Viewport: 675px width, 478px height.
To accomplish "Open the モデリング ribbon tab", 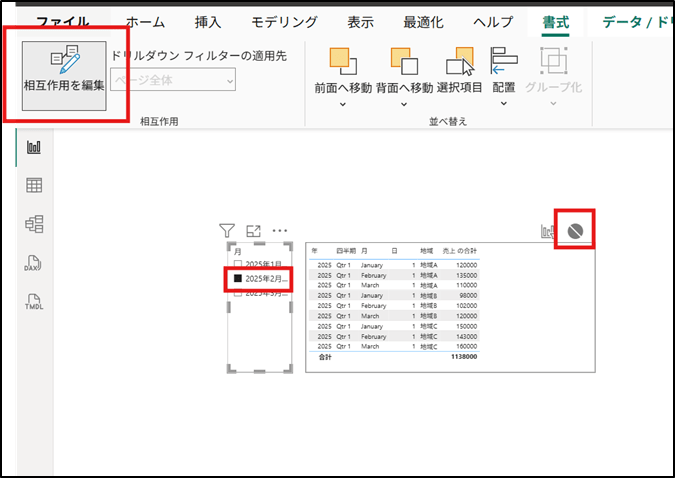I will [x=284, y=22].
